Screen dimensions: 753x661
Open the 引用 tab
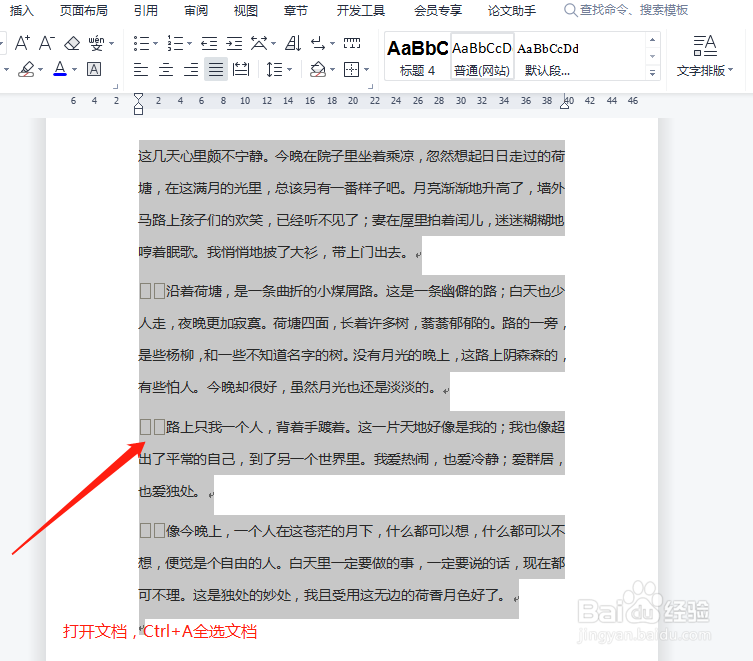coord(146,10)
